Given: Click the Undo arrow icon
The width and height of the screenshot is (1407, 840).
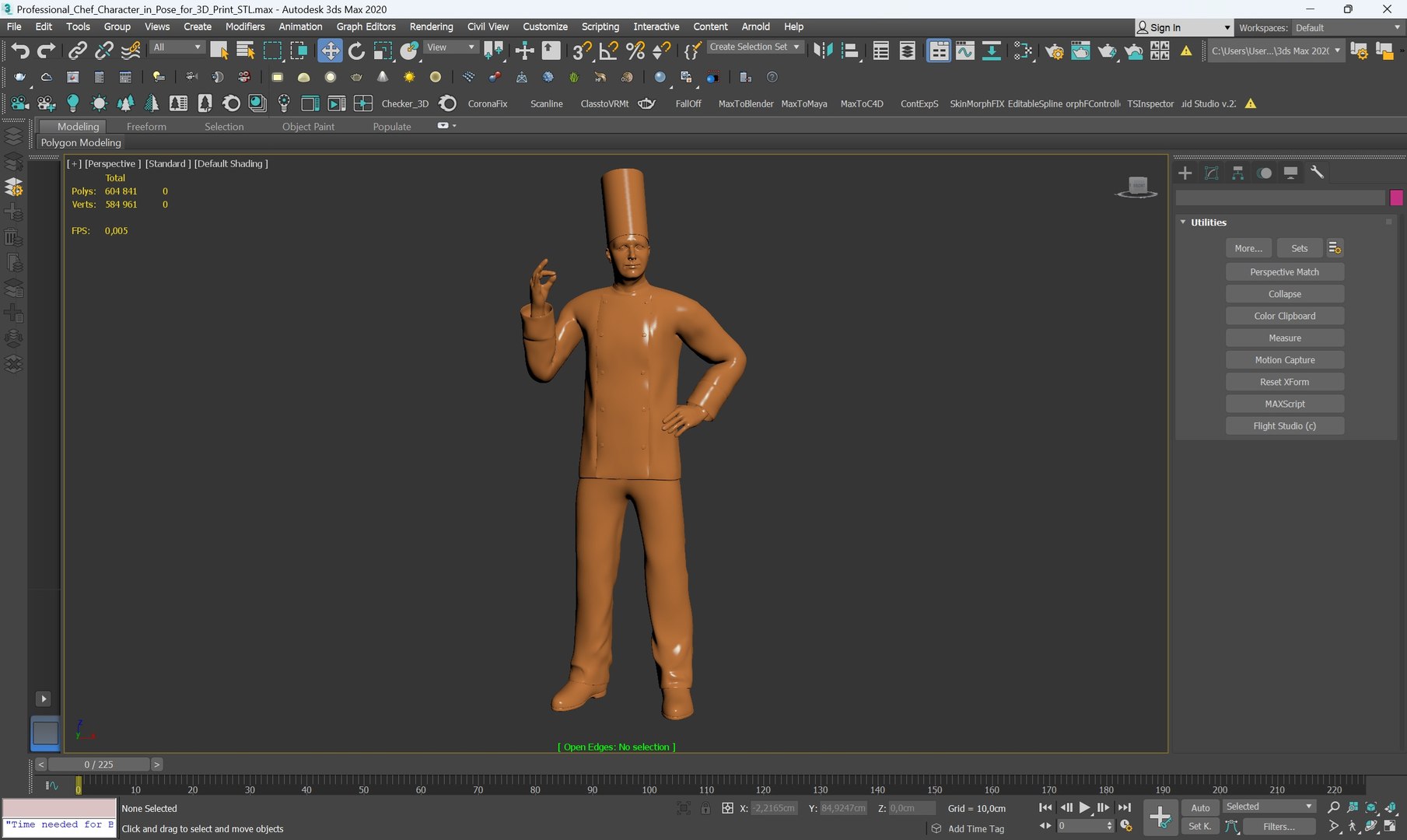Looking at the screenshot, I should (20, 51).
